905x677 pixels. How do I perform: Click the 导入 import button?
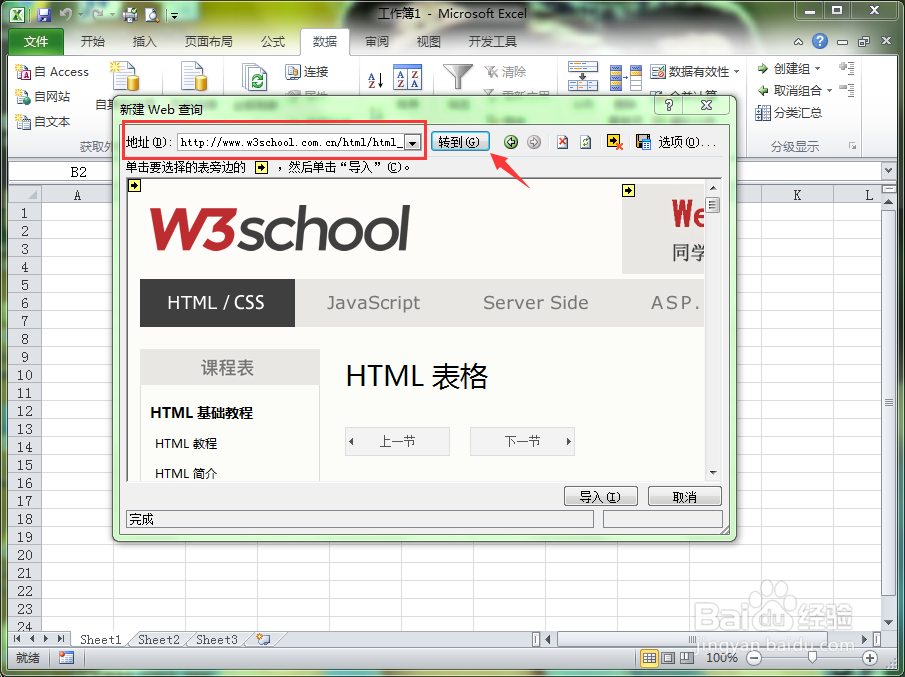600,496
